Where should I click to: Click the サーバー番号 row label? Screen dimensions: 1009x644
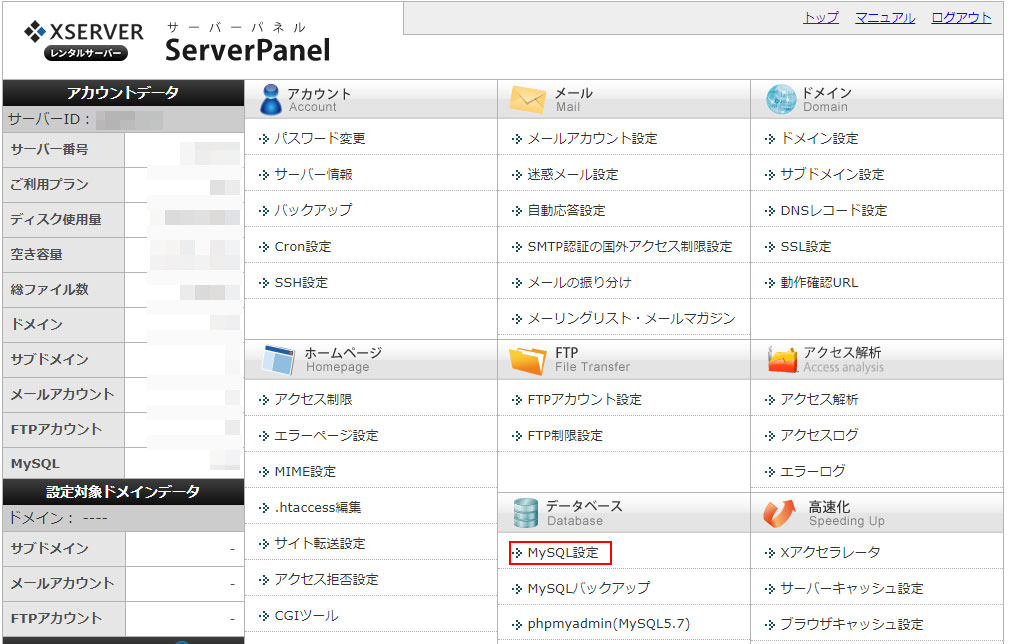50,149
